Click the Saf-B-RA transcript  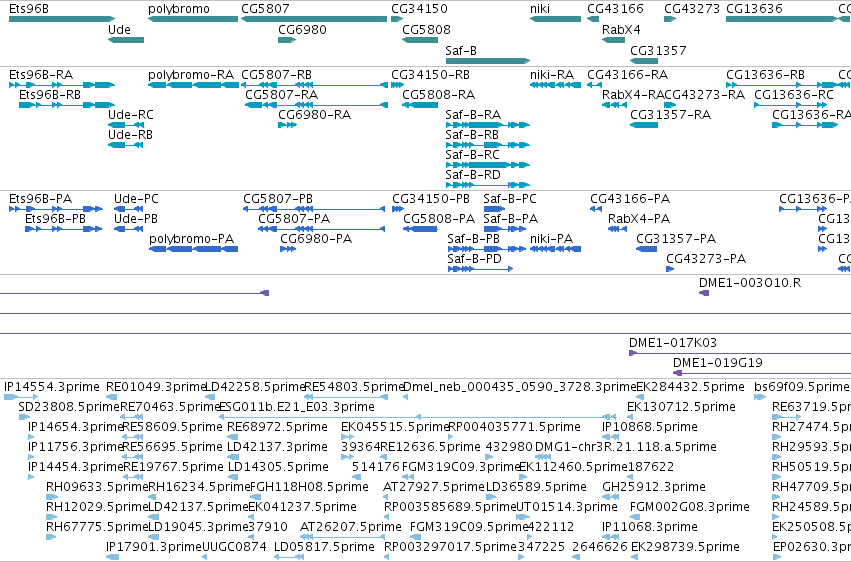487,125
